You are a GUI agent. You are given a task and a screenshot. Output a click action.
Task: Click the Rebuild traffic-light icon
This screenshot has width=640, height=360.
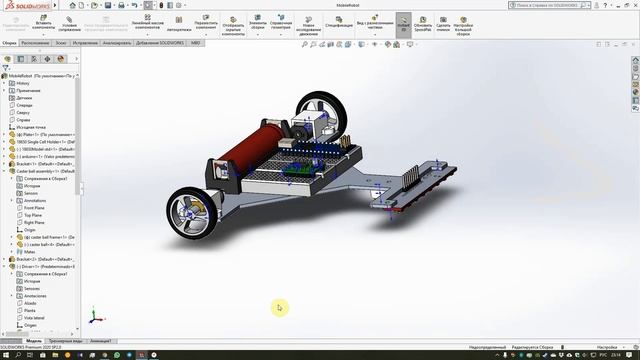[161, 5]
